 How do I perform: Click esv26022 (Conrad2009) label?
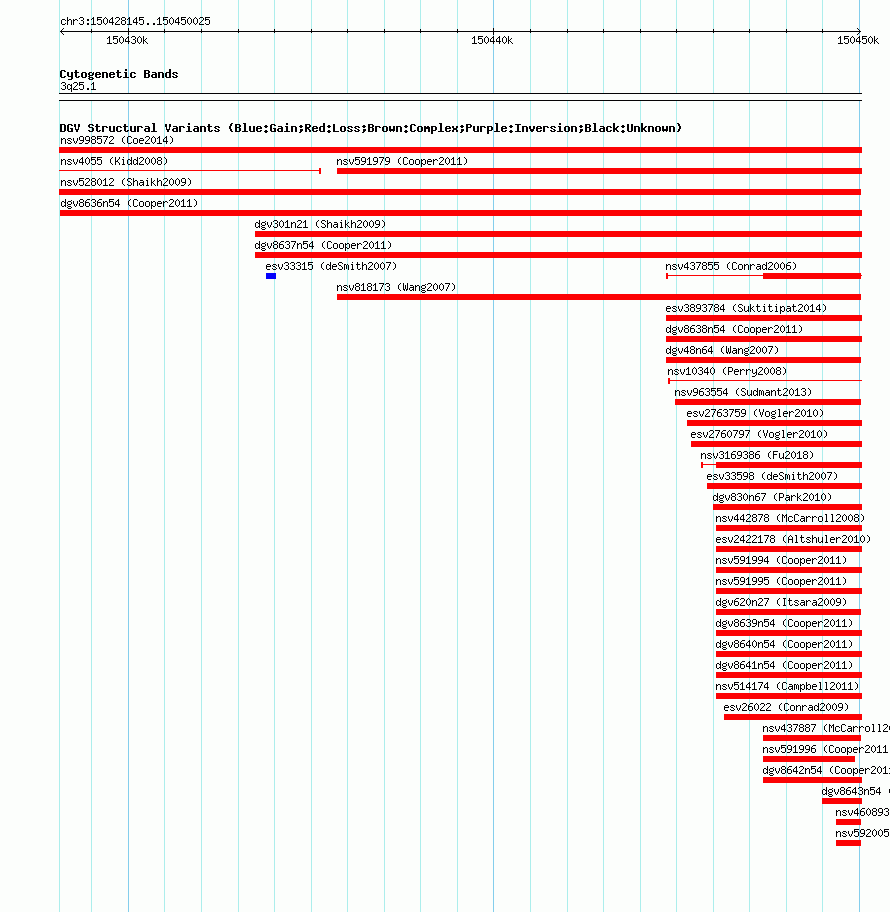[x=786, y=707]
